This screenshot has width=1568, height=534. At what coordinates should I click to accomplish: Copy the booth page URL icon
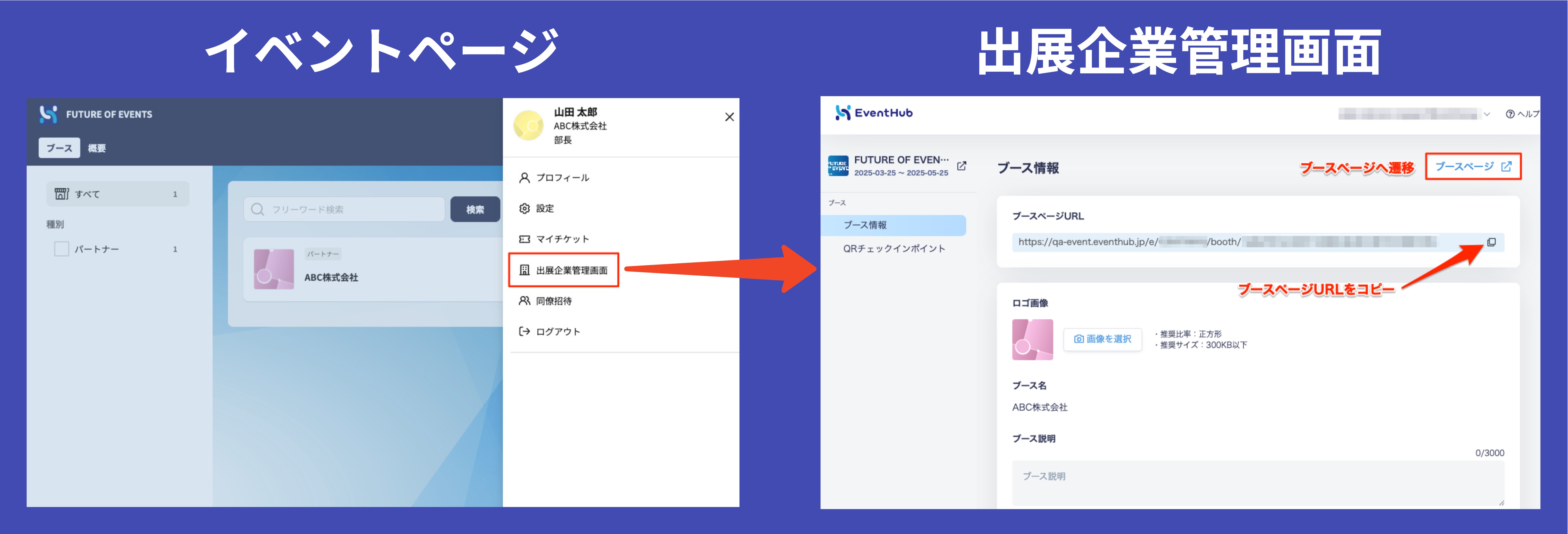pyautogui.click(x=1491, y=242)
